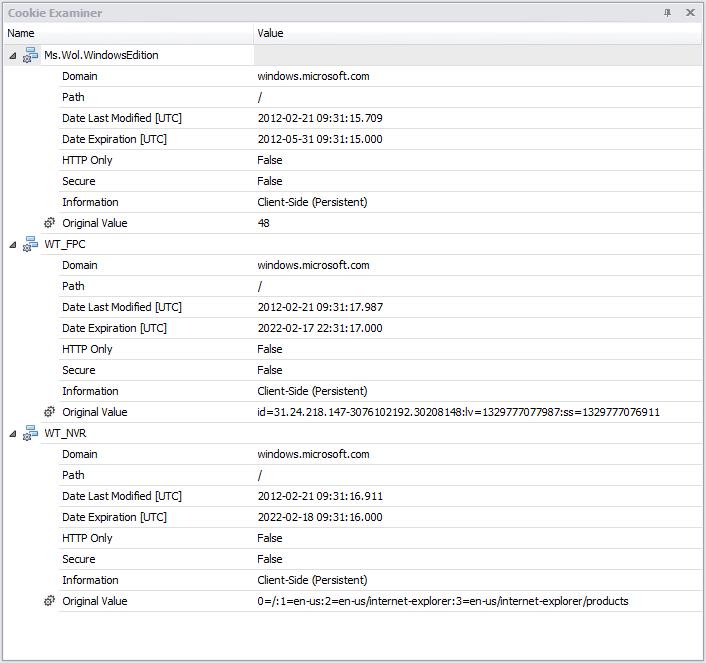Pin the Cookie Examiner panel
Viewport: 706px width, 663px height.
pyautogui.click(x=667, y=13)
